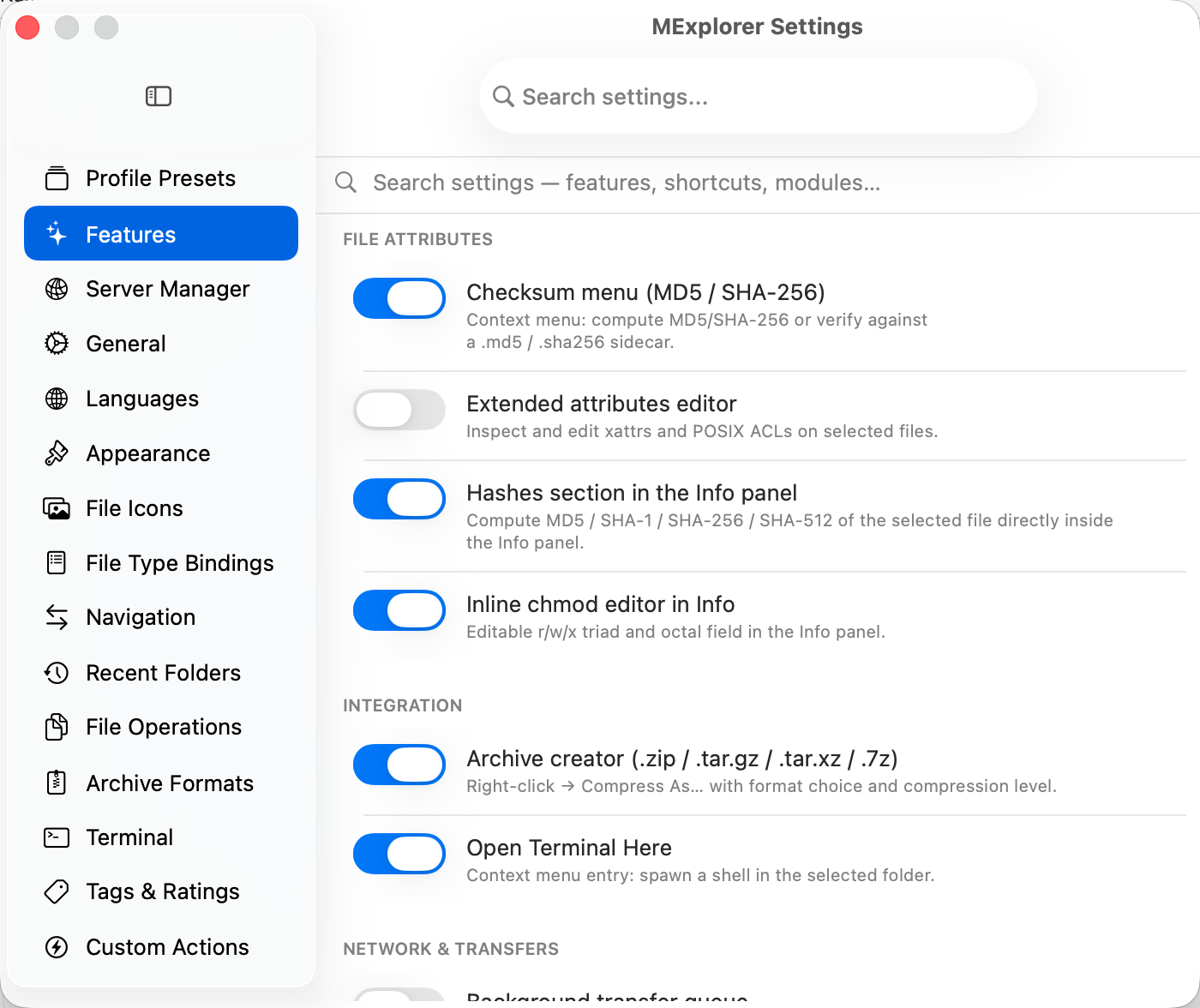Toggle the sidebar visibility icon
The width and height of the screenshot is (1200, 1008).
click(159, 96)
